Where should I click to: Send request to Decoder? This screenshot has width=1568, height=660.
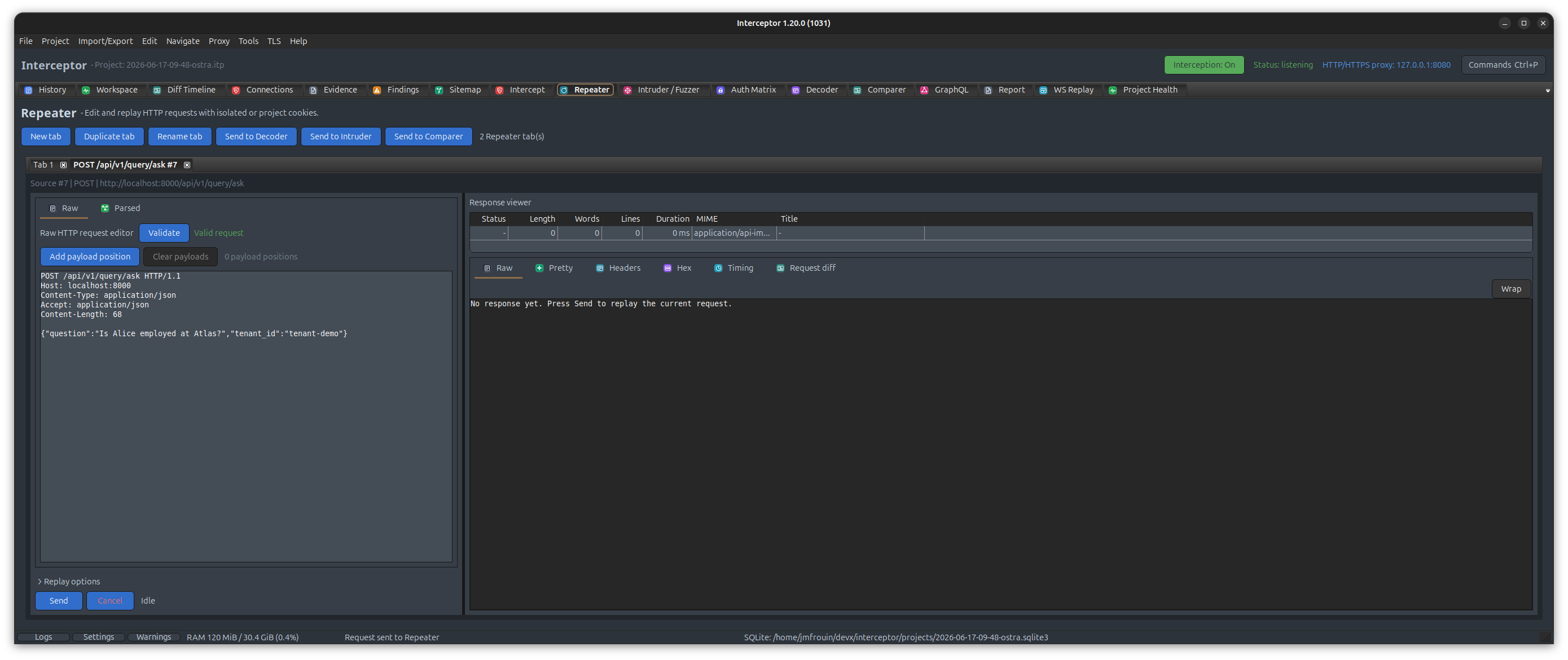(256, 137)
